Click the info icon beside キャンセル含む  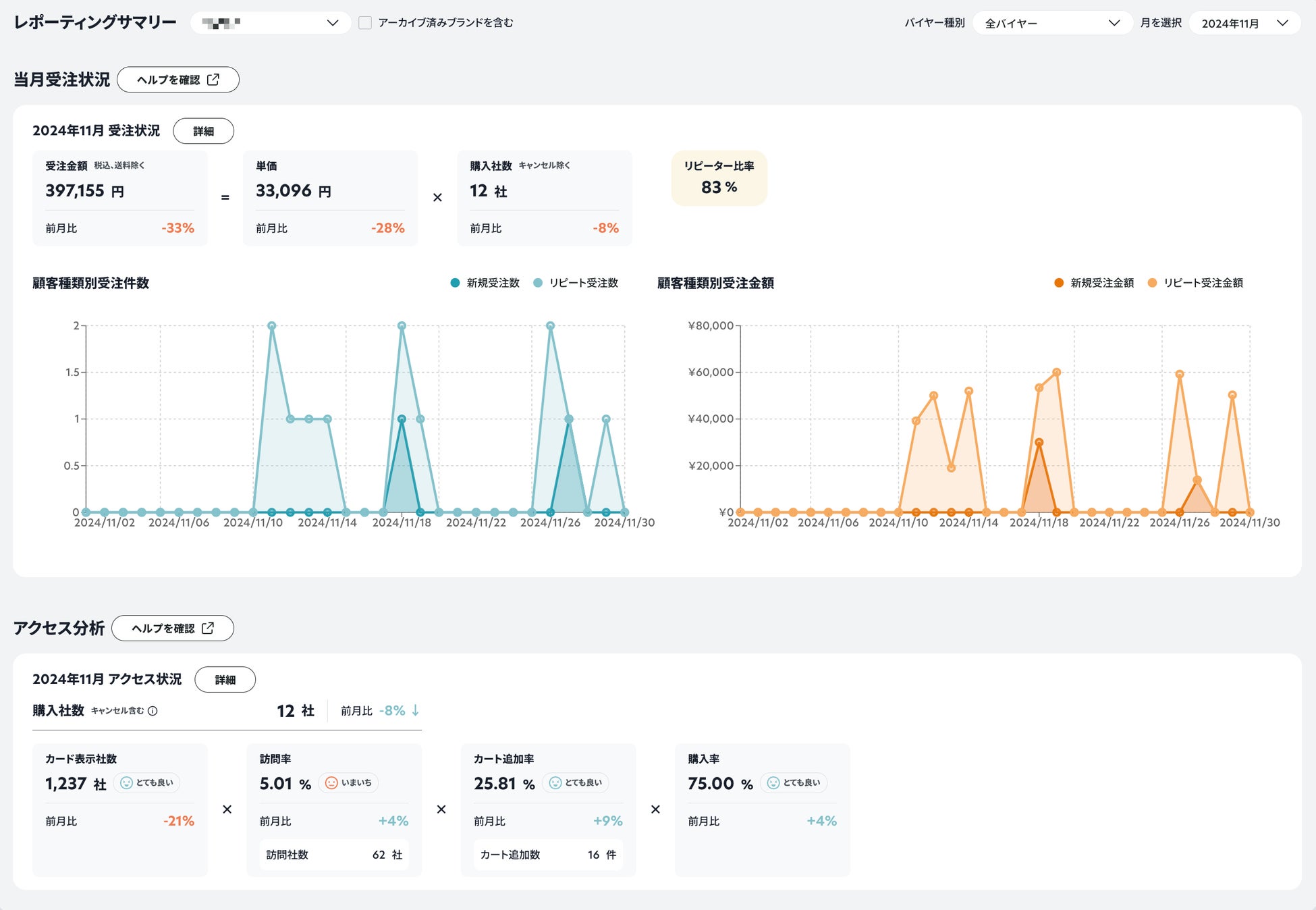click(153, 711)
